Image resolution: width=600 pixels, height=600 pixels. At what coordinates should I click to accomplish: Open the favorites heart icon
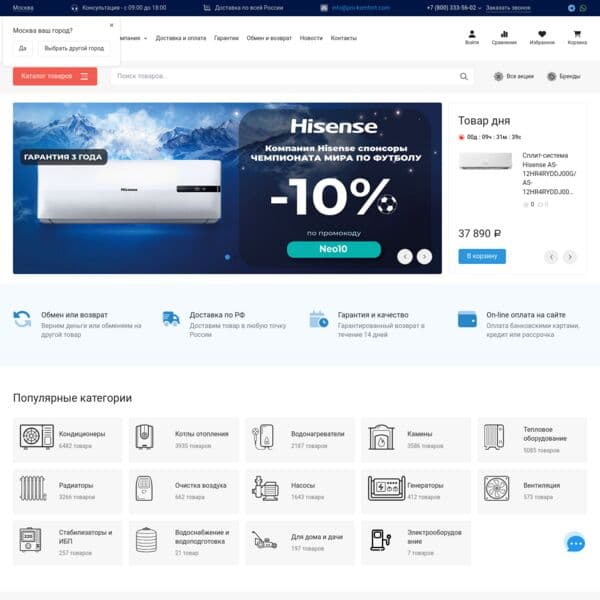tap(542, 38)
